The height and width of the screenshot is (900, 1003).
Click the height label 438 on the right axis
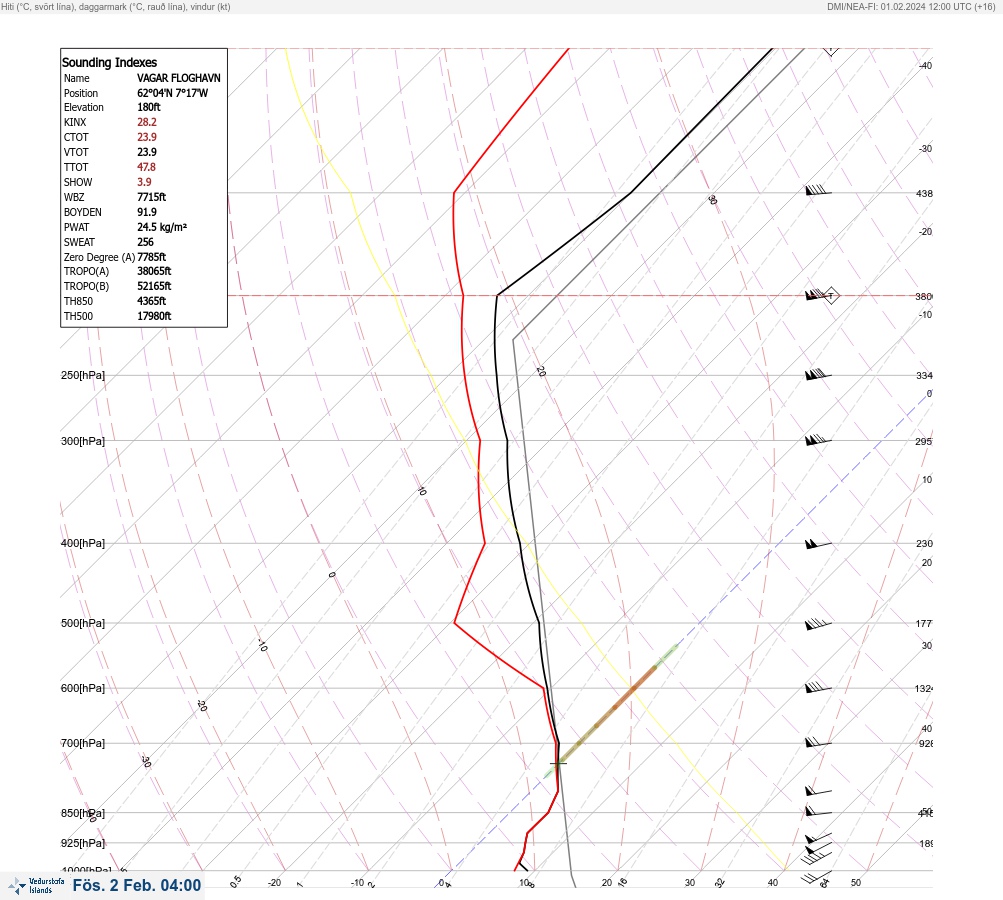click(x=924, y=193)
